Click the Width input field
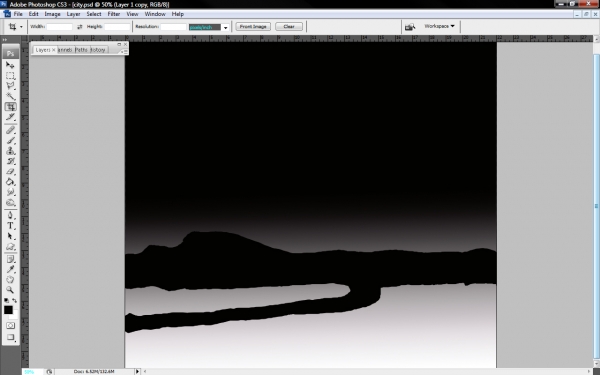The height and width of the screenshot is (375, 600). (x=59, y=27)
